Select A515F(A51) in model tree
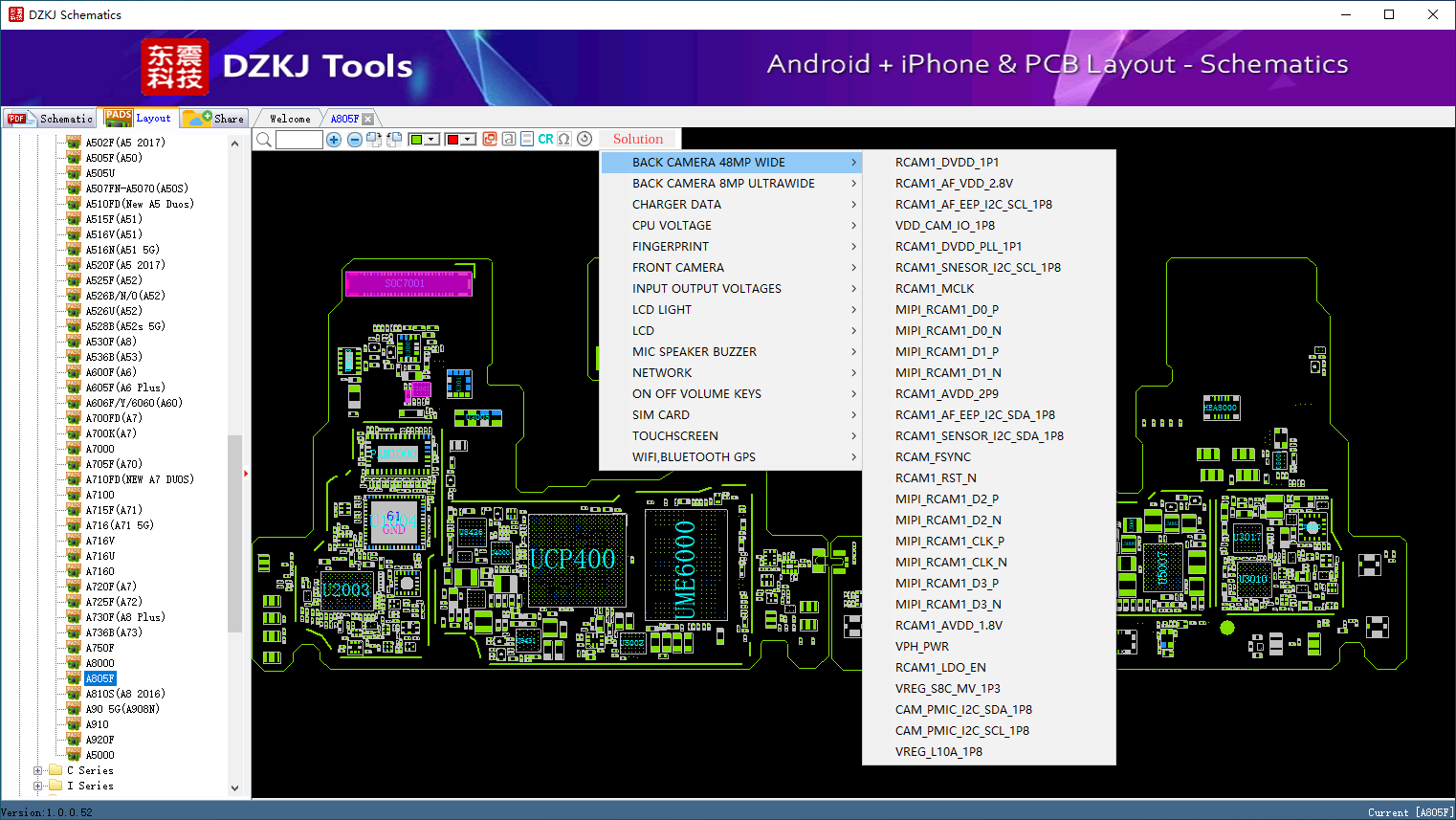 pyautogui.click(x=114, y=219)
